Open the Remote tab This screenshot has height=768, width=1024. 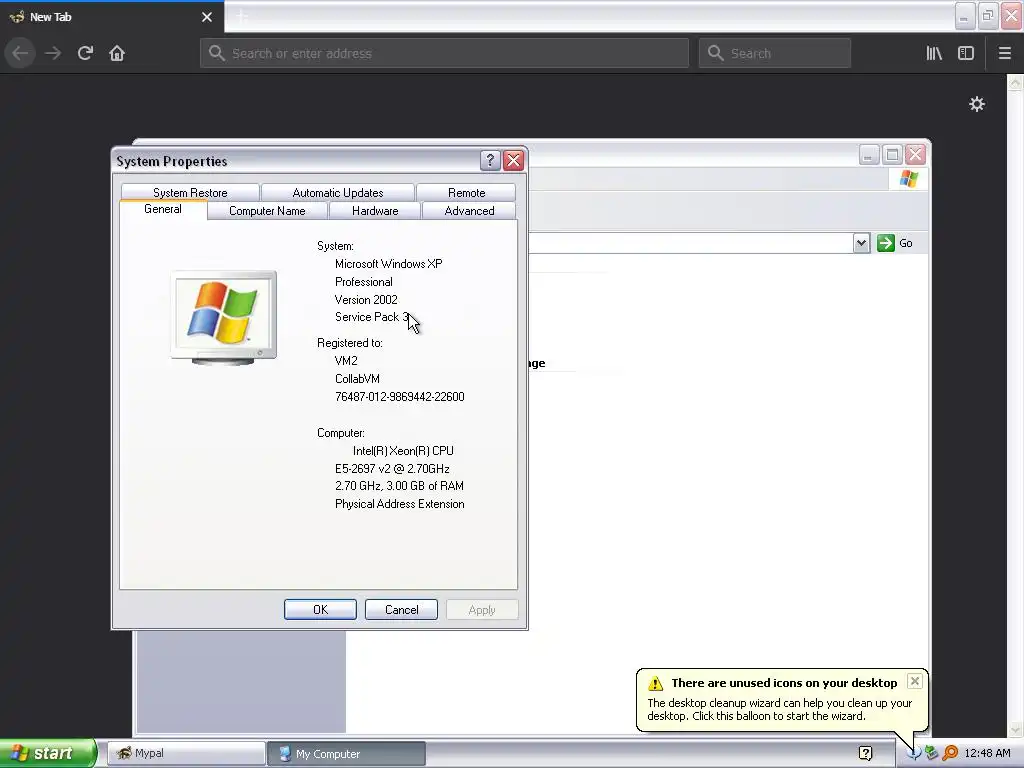[x=466, y=193]
